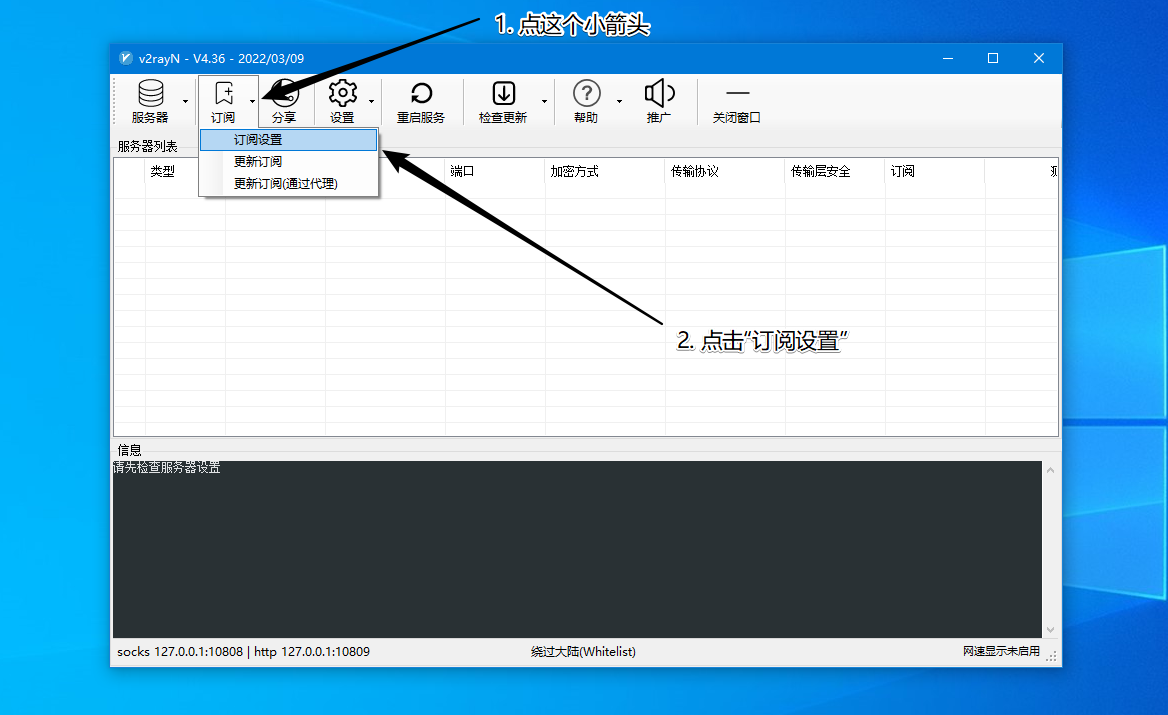Expand the Servers dropdown arrow
This screenshot has width=1168, height=715.
point(185,101)
